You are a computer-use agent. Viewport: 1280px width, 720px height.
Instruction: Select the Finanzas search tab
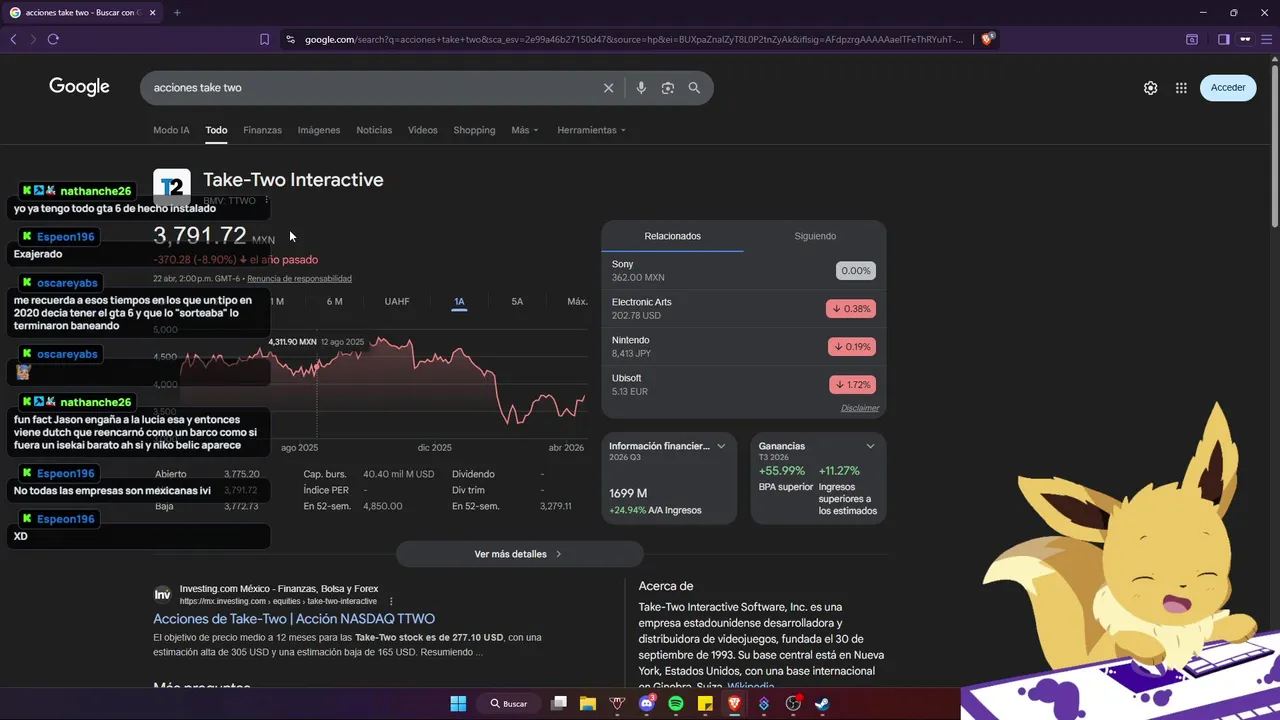pyautogui.click(x=262, y=130)
